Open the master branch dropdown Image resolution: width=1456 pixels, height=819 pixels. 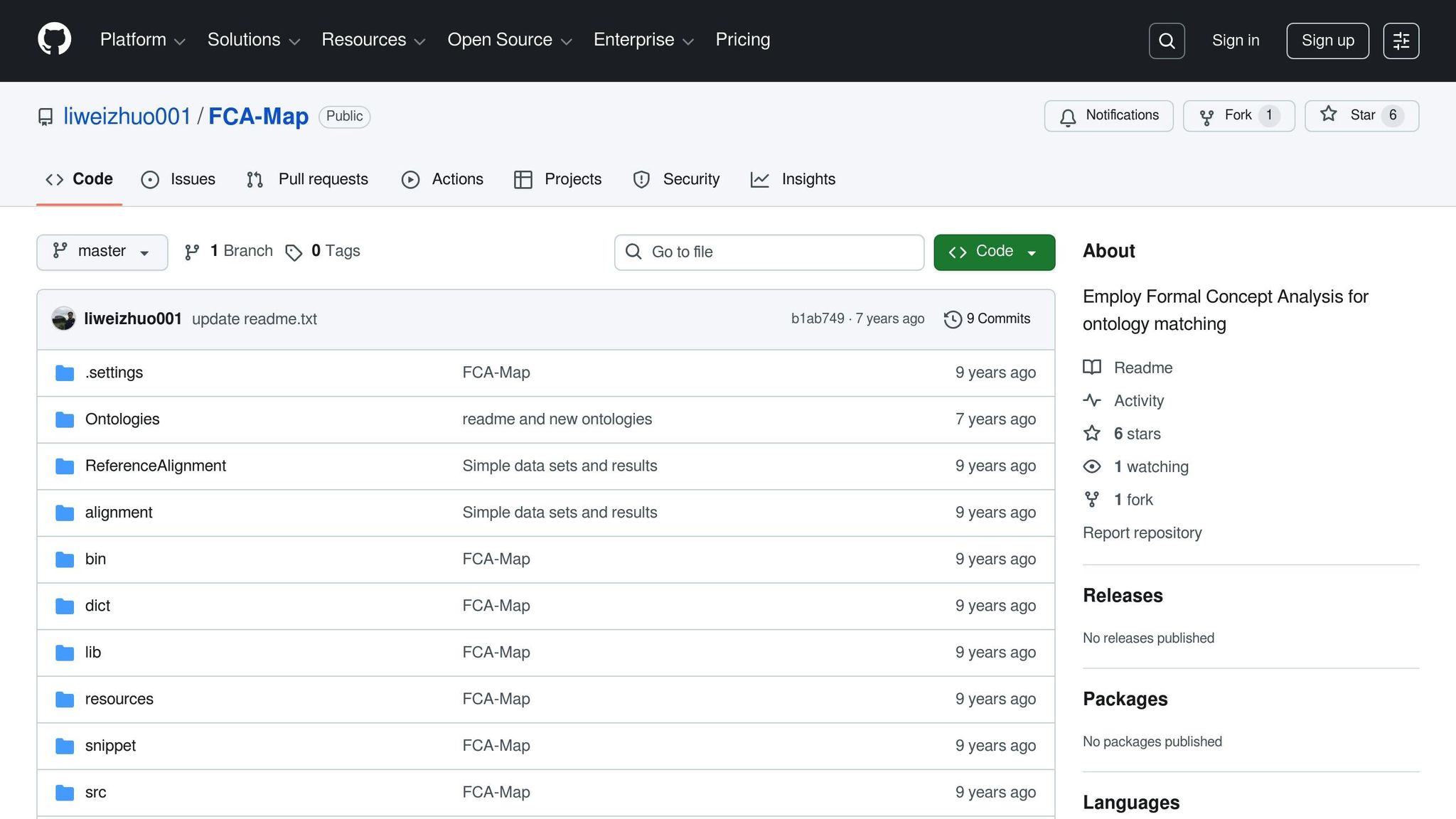(x=102, y=252)
